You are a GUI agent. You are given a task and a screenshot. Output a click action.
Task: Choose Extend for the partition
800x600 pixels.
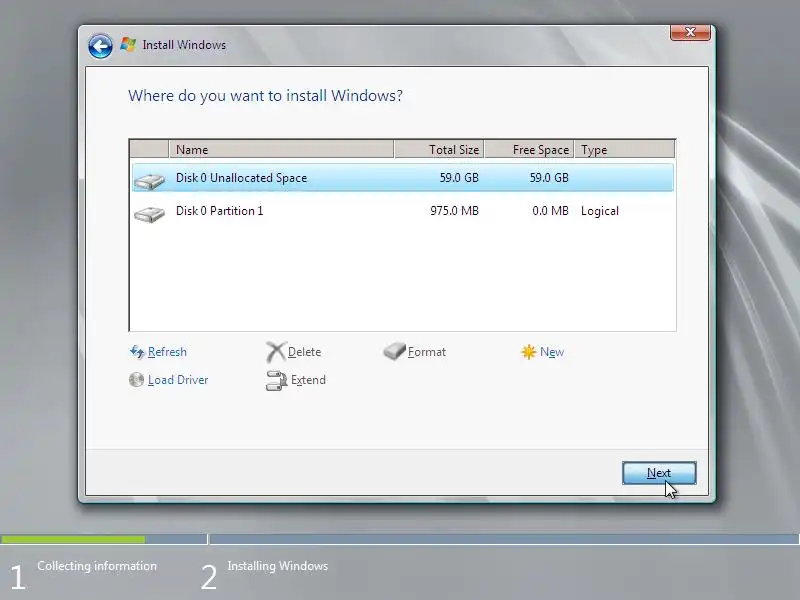click(308, 380)
